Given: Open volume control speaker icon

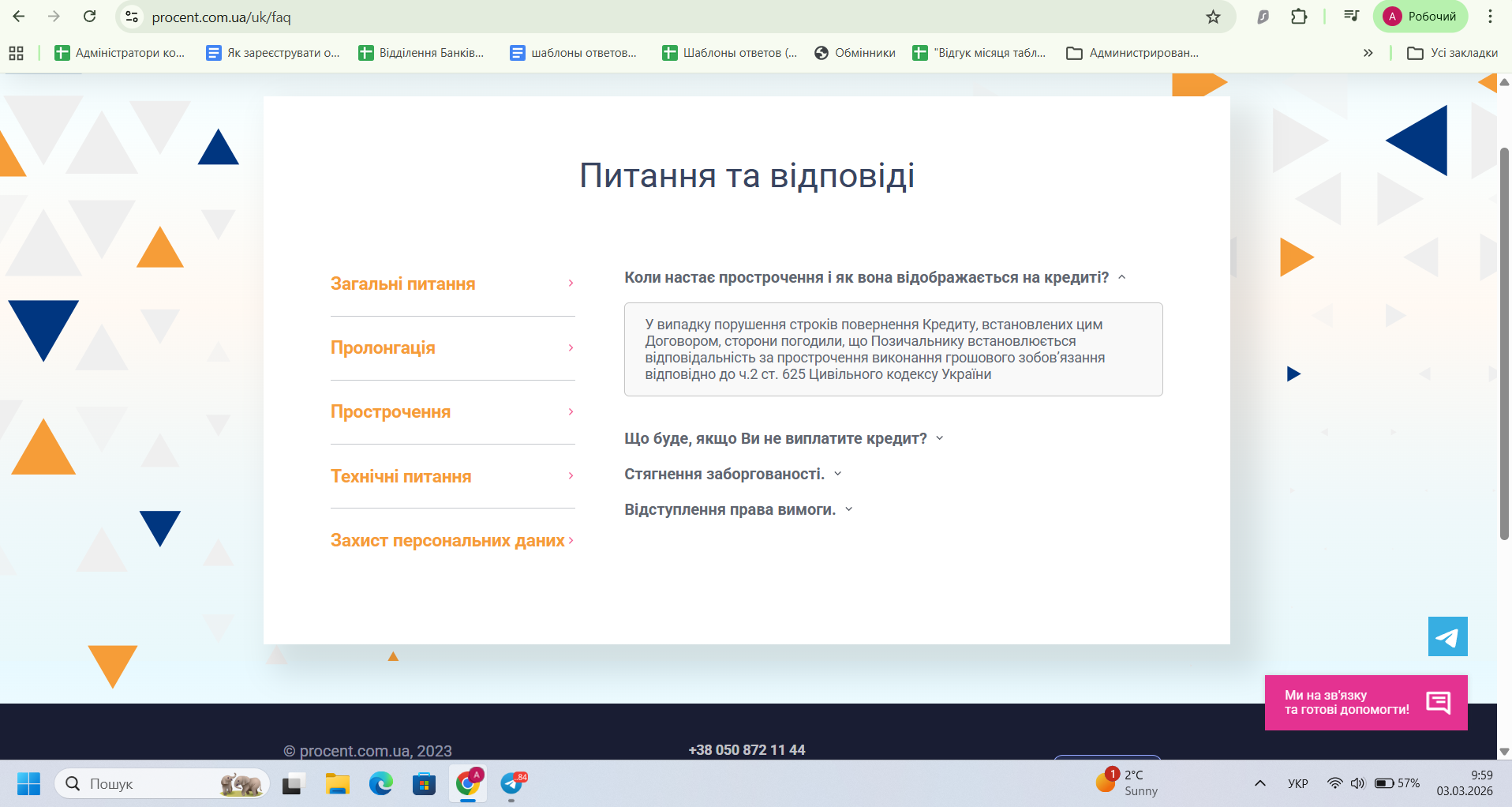Looking at the screenshot, I should pos(1357,783).
